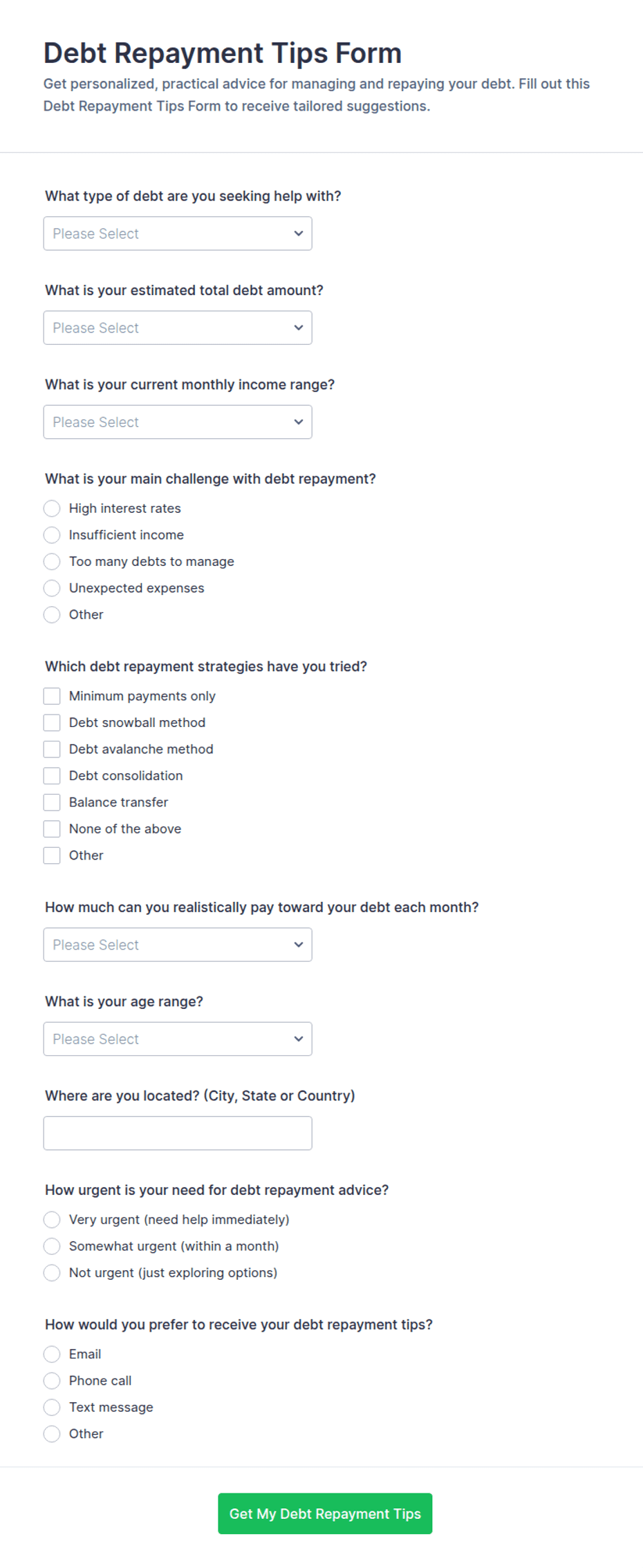Check the Minimum payments only box
This screenshot has width=643, height=1568.
[52, 696]
